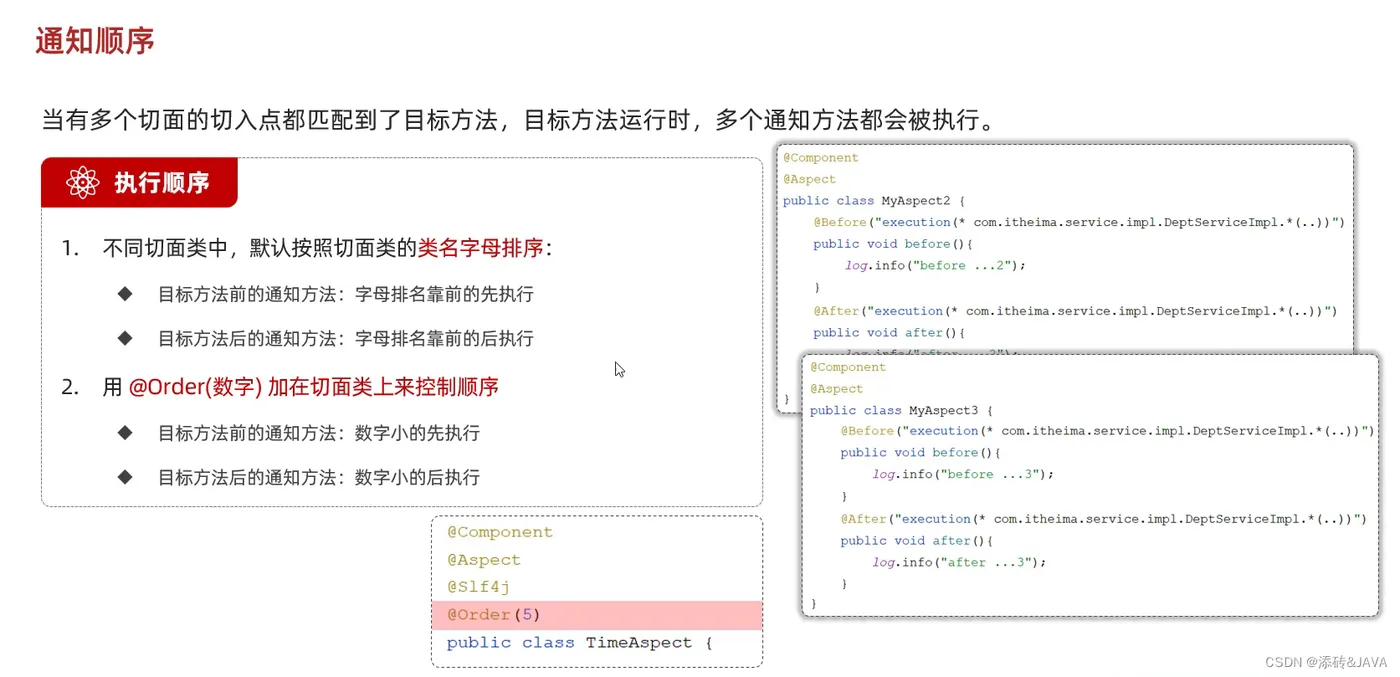Click public void before() in MyAspect2

pyautogui.click(x=893, y=244)
